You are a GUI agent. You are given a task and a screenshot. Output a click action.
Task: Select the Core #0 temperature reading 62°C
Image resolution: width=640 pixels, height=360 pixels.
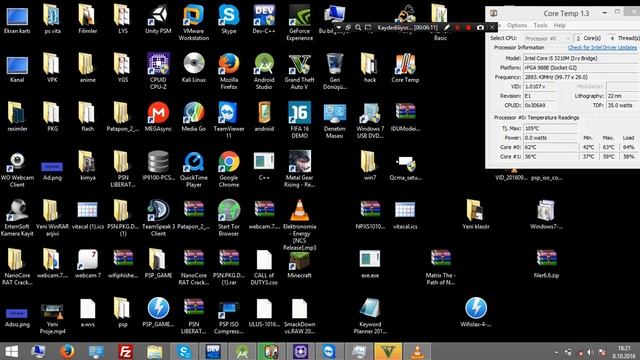tap(551, 147)
